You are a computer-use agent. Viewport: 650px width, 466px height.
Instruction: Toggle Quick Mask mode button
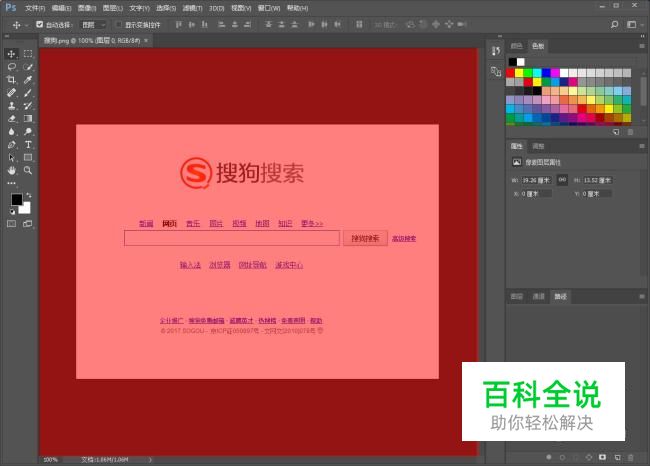11,224
